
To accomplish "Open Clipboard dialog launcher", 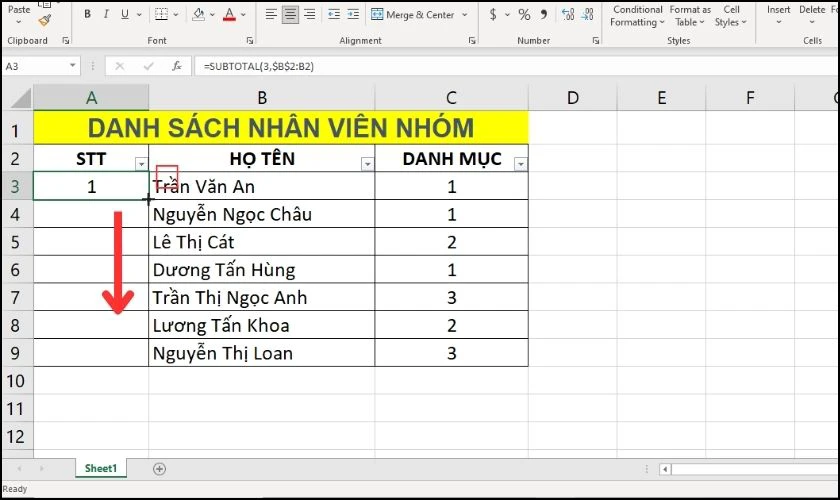I will coord(66,41).
